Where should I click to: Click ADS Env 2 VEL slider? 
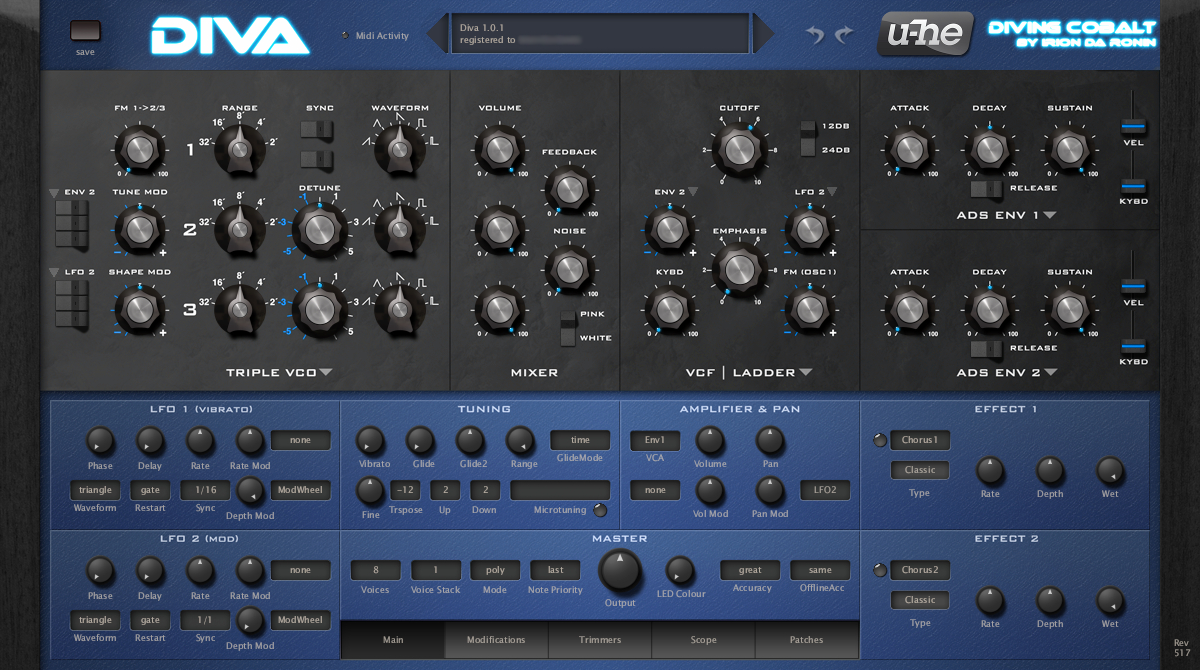click(1133, 288)
